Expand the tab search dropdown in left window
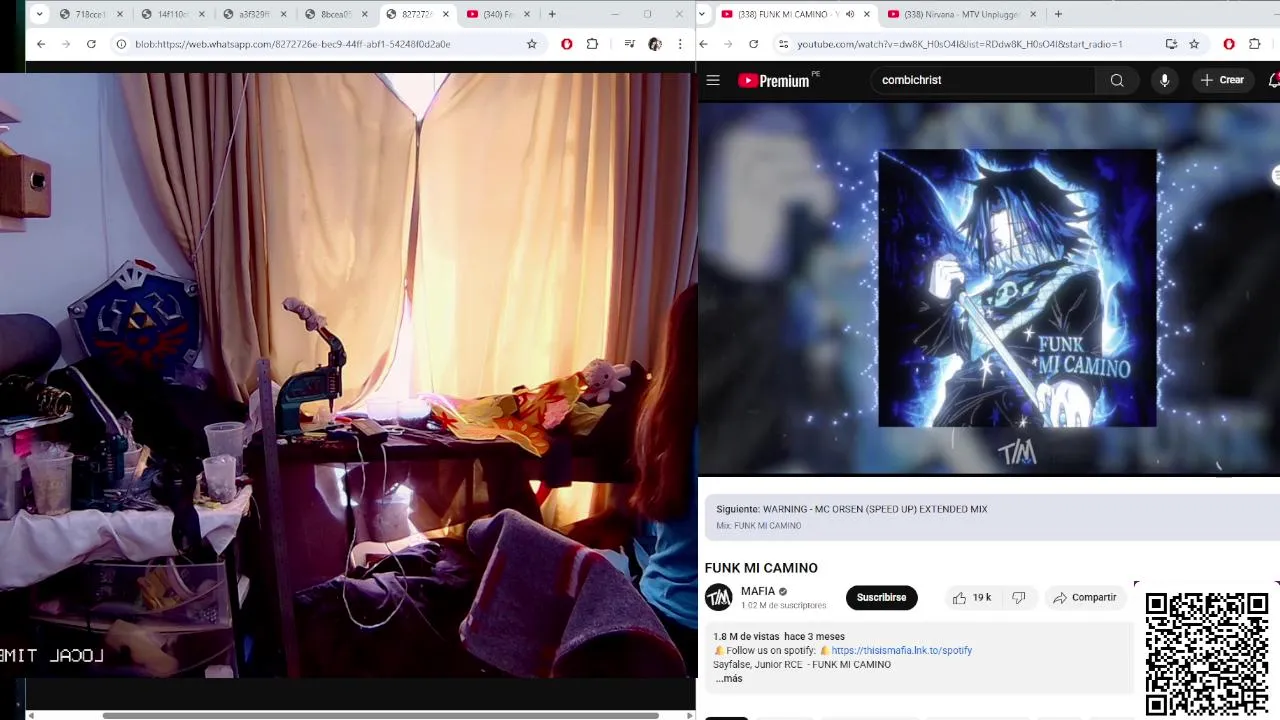The height and width of the screenshot is (720, 1280). click(39, 14)
